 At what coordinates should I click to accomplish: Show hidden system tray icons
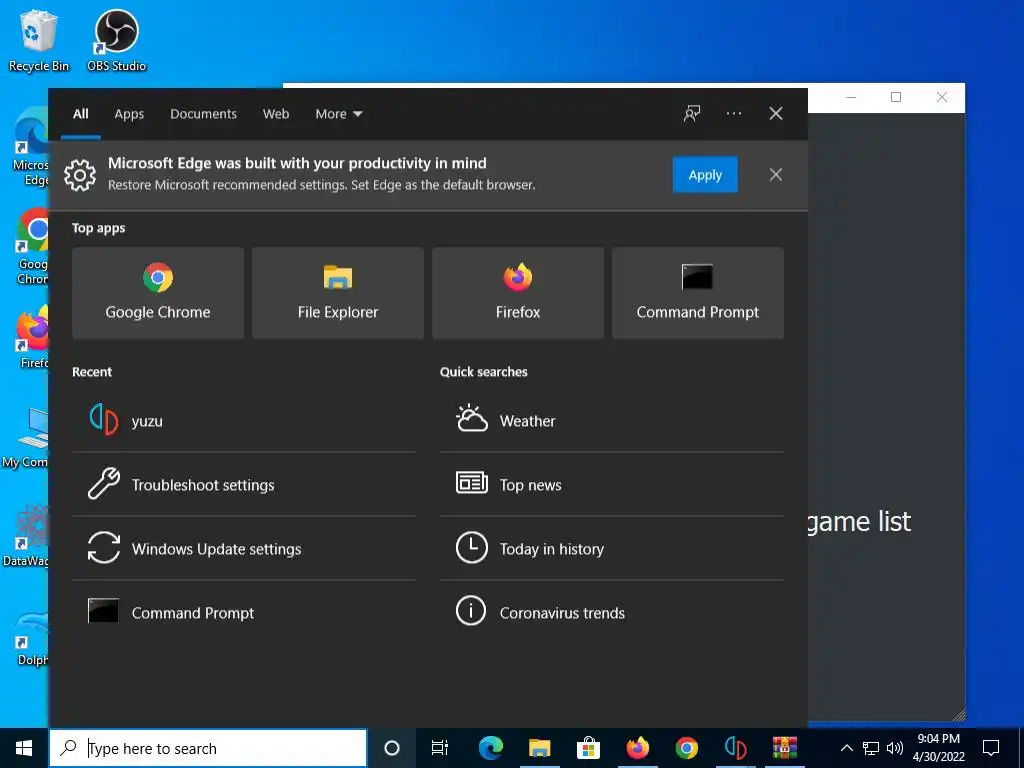coord(846,748)
